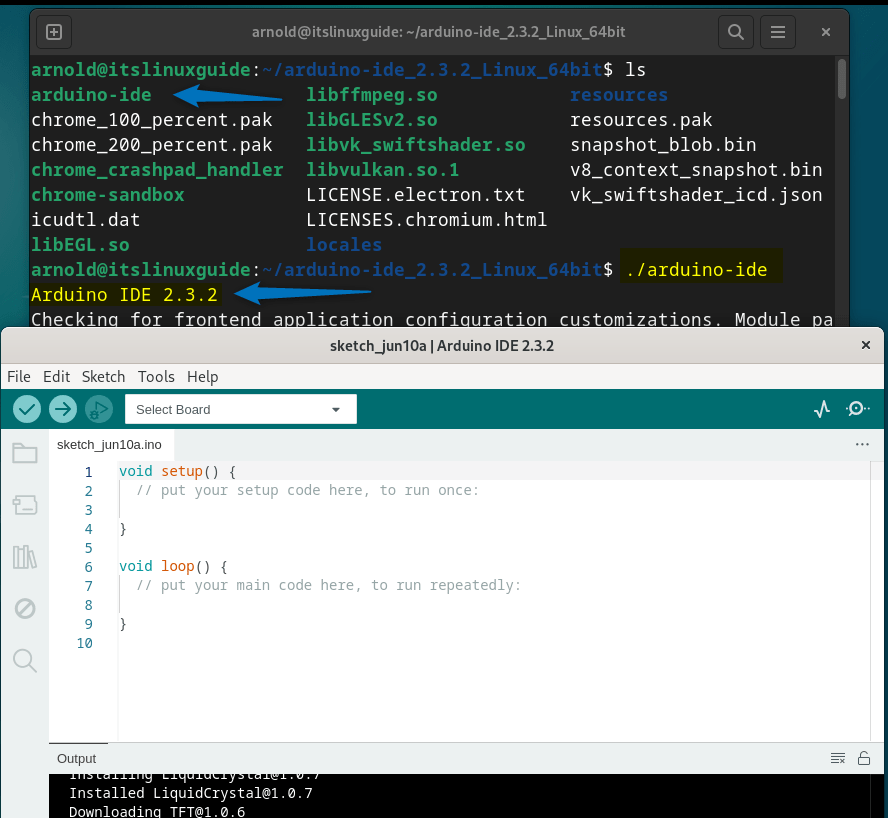Toggle the terminal search icon
Viewport: 888px width, 818px height.
(735, 31)
